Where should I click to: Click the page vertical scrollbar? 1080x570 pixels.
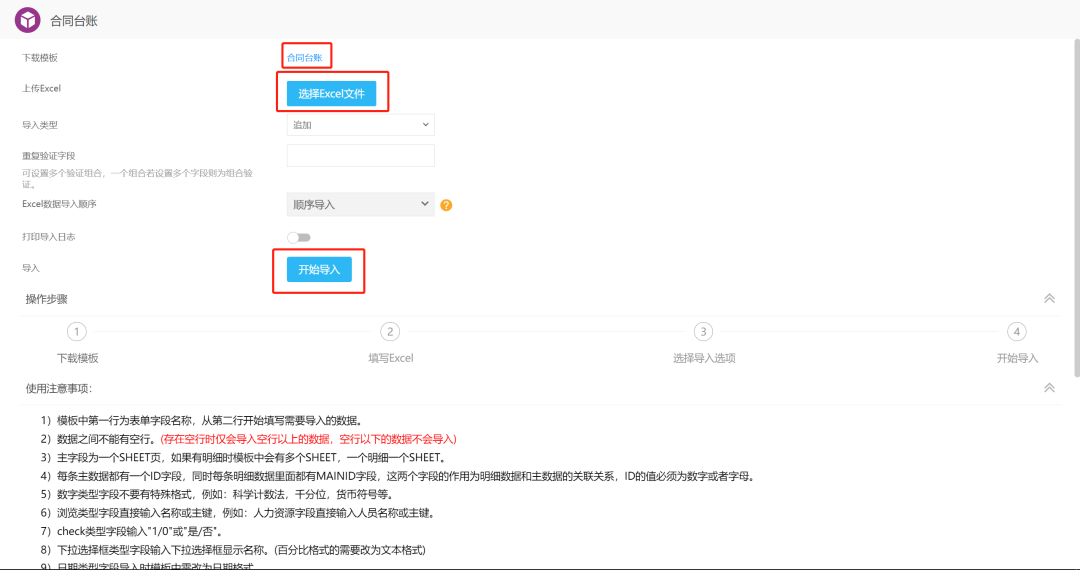click(x=1076, y=207)
